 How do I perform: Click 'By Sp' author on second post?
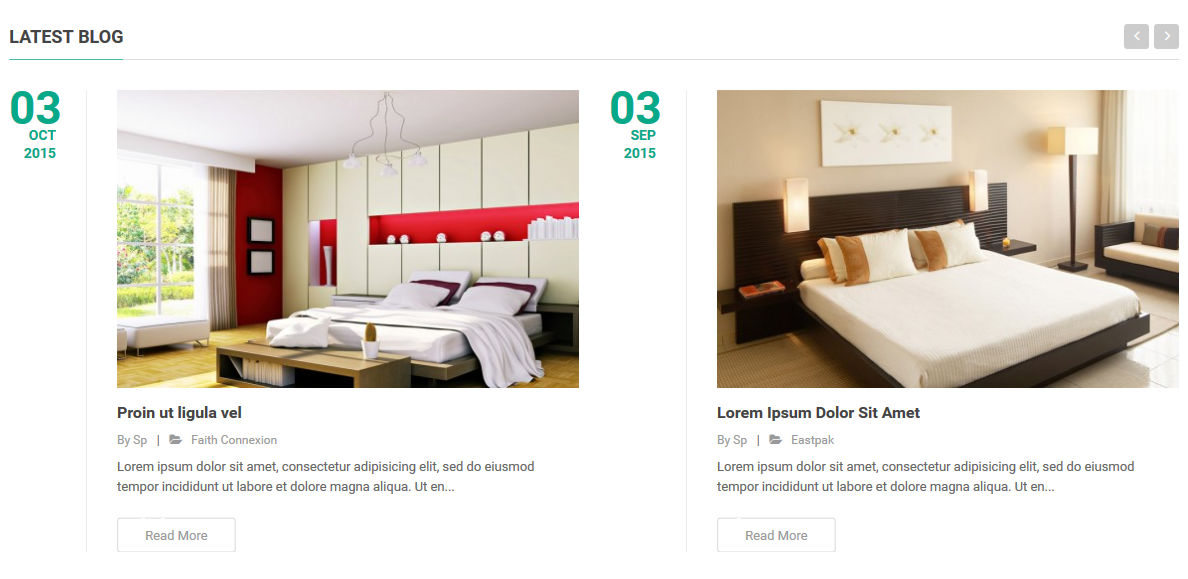pos(732,440)
